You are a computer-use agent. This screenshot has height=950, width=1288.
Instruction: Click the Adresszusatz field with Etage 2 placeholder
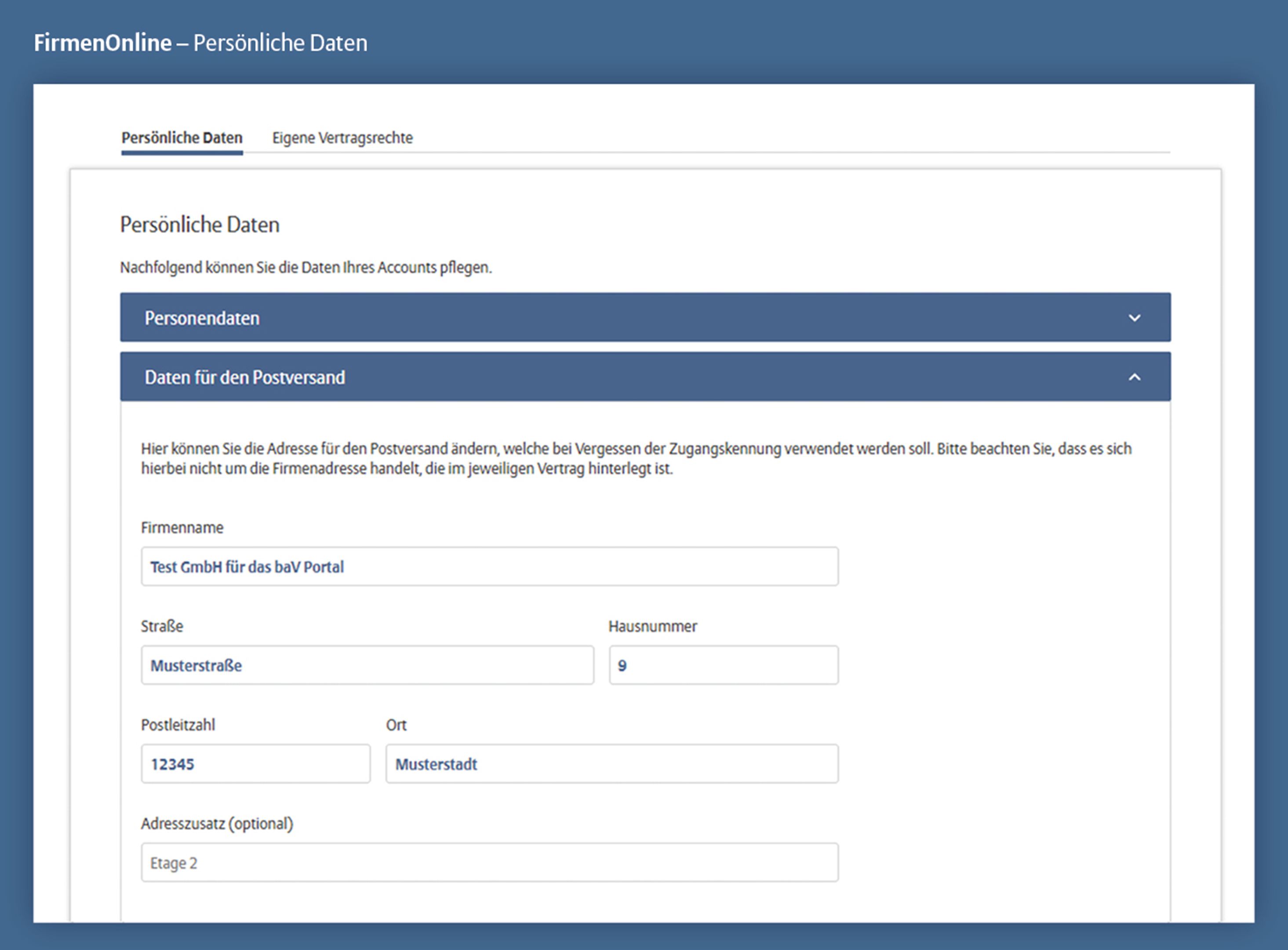click(490, 863)
